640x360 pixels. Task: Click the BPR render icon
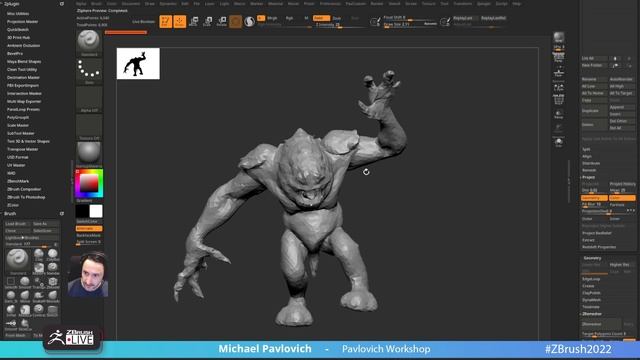coord(558,38)
